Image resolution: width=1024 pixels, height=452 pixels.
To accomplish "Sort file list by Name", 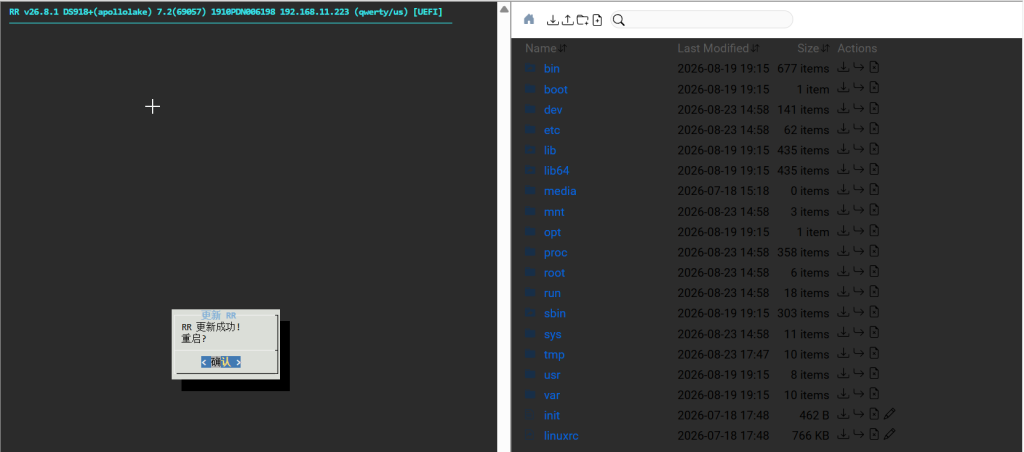I will (547, 48).
